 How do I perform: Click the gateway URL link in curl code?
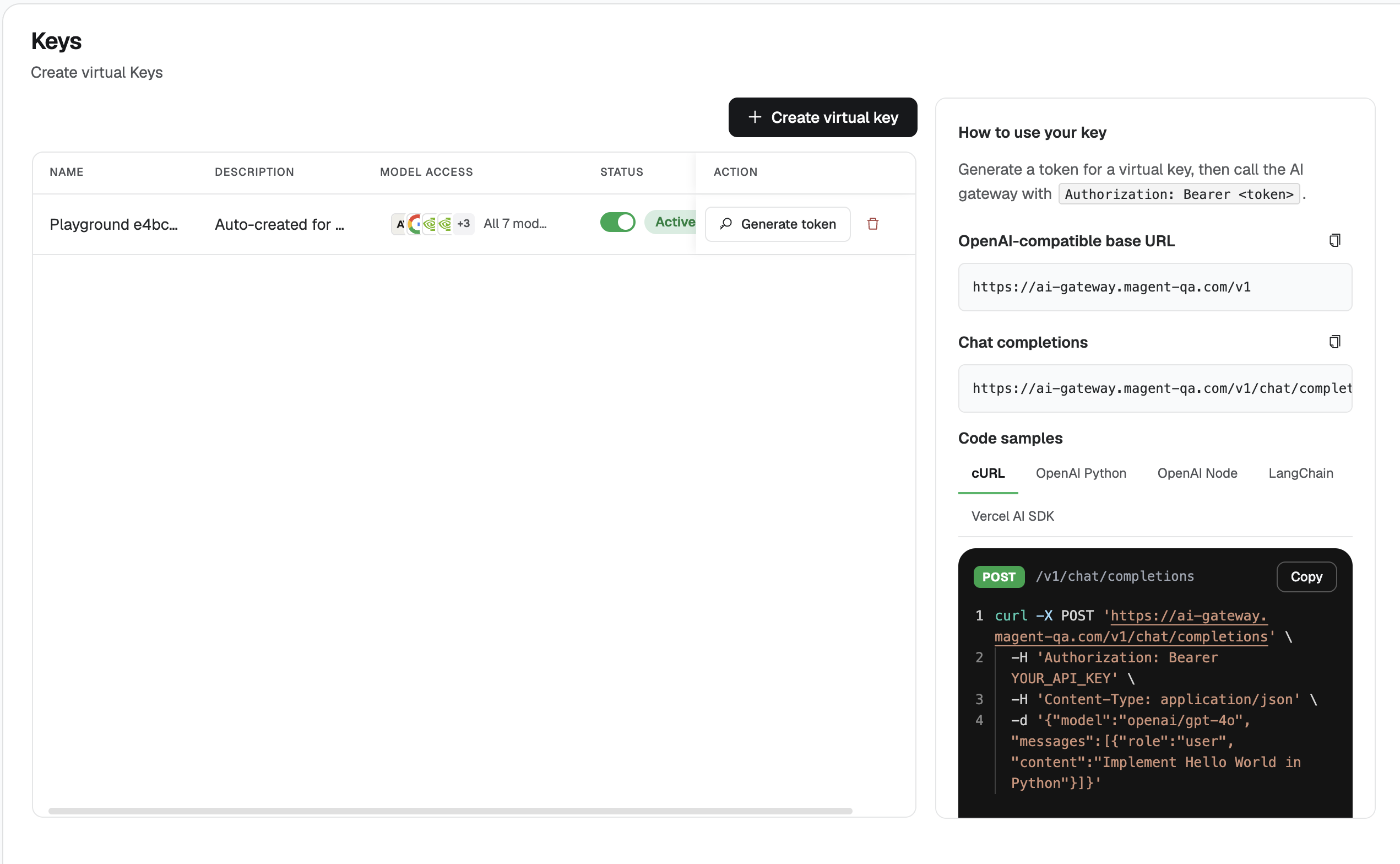click(1131, 626)
